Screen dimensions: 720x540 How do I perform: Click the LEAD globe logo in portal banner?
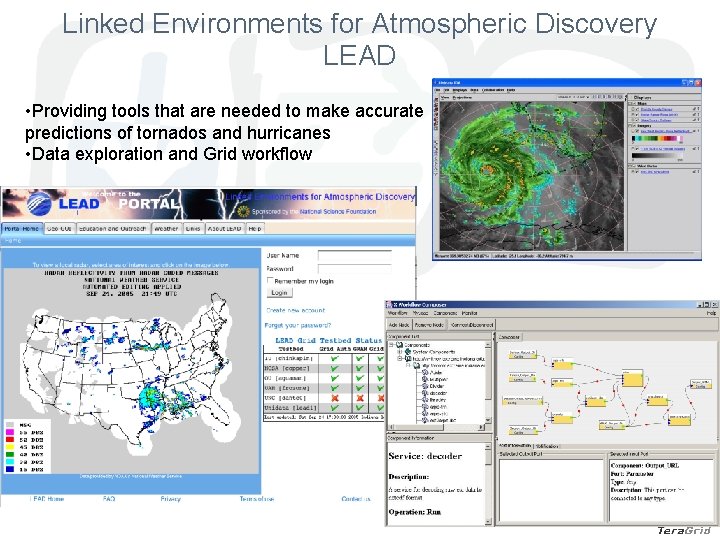(x=39, y=203)
